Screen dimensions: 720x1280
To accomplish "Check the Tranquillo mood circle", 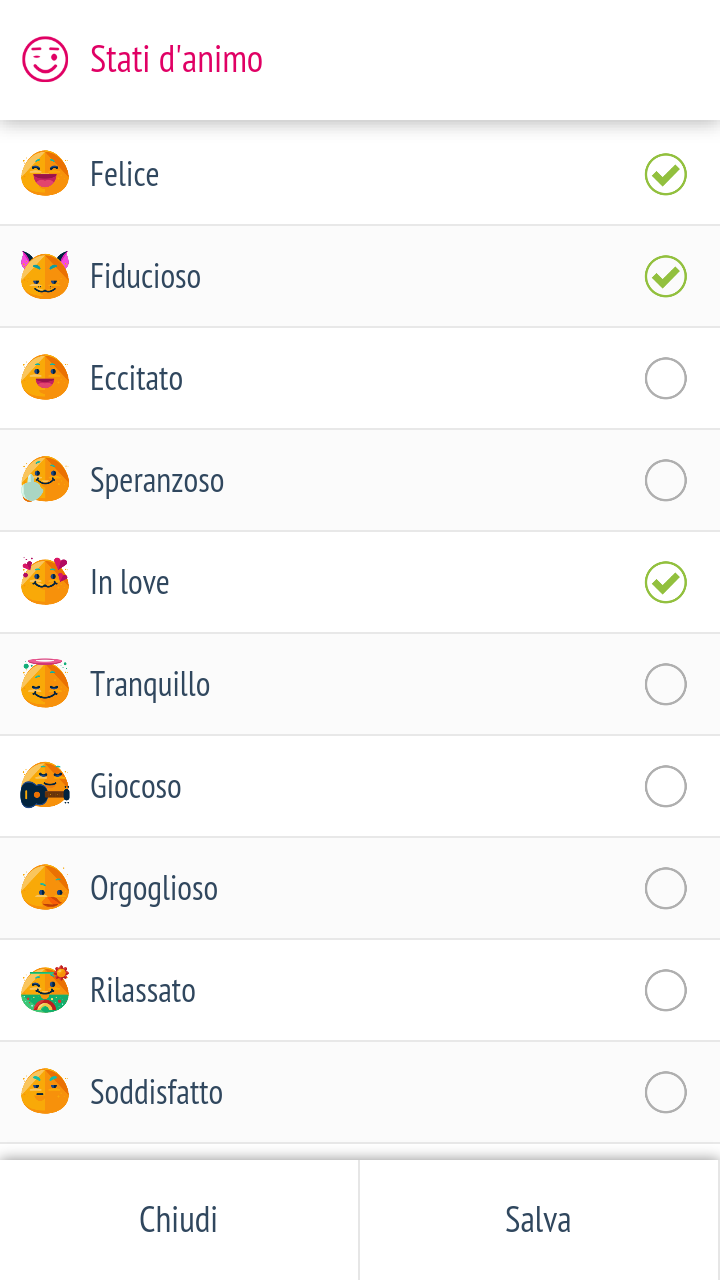I will (666, 684).
